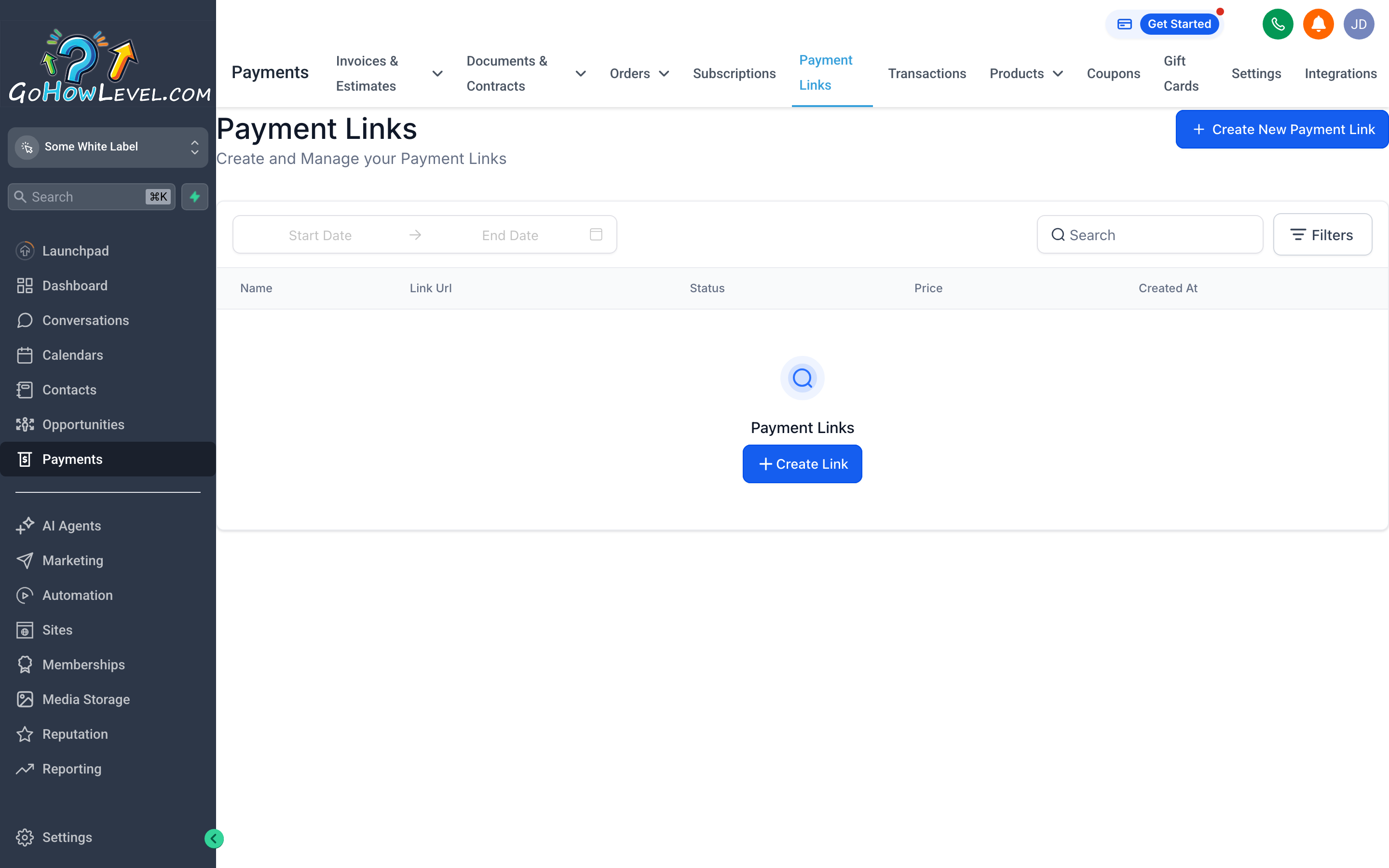This screenshot has height=868, width=1389.
Task: Open the Memberships badge icon
Action: click(25, 665)
